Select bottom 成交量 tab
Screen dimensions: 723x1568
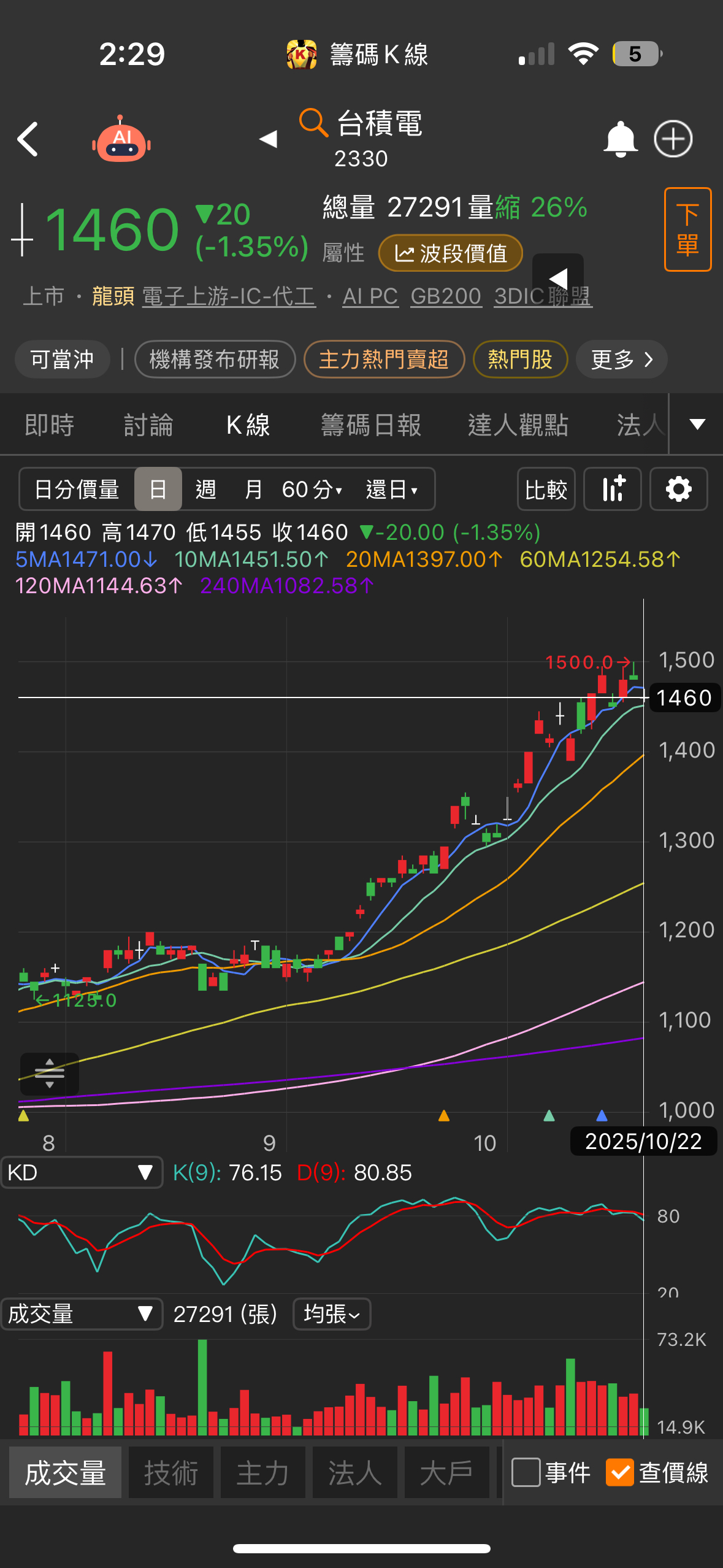point(65,1472)
